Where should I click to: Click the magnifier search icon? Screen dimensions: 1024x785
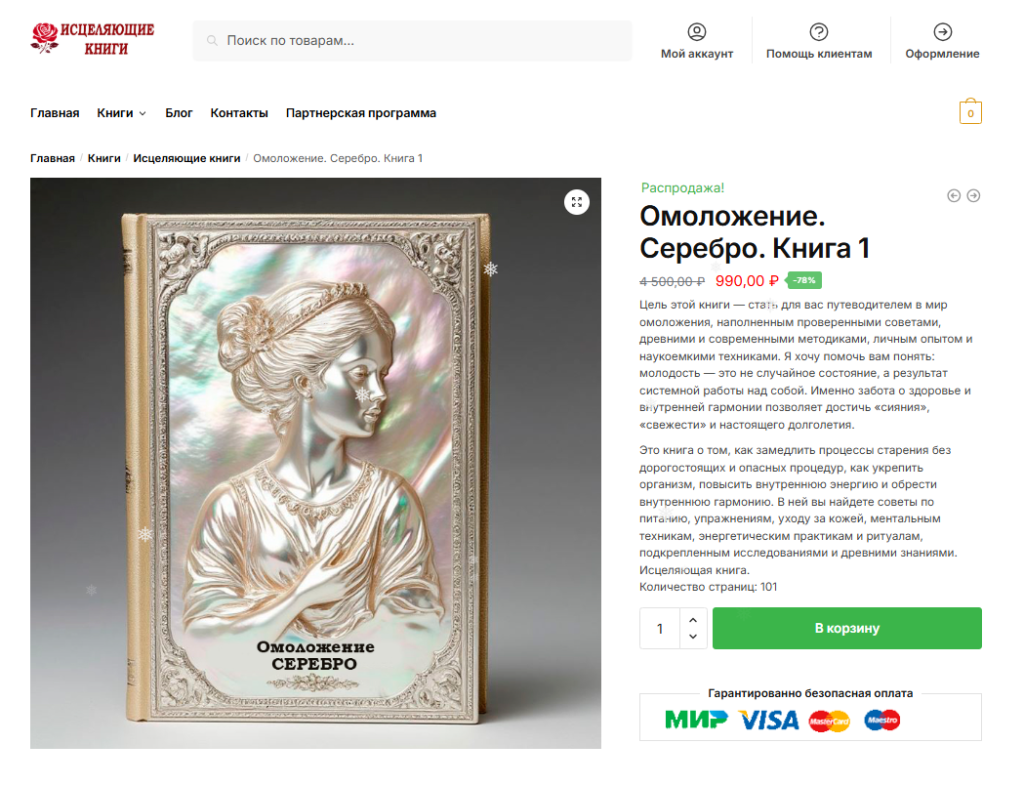click(x=212, y=40)
